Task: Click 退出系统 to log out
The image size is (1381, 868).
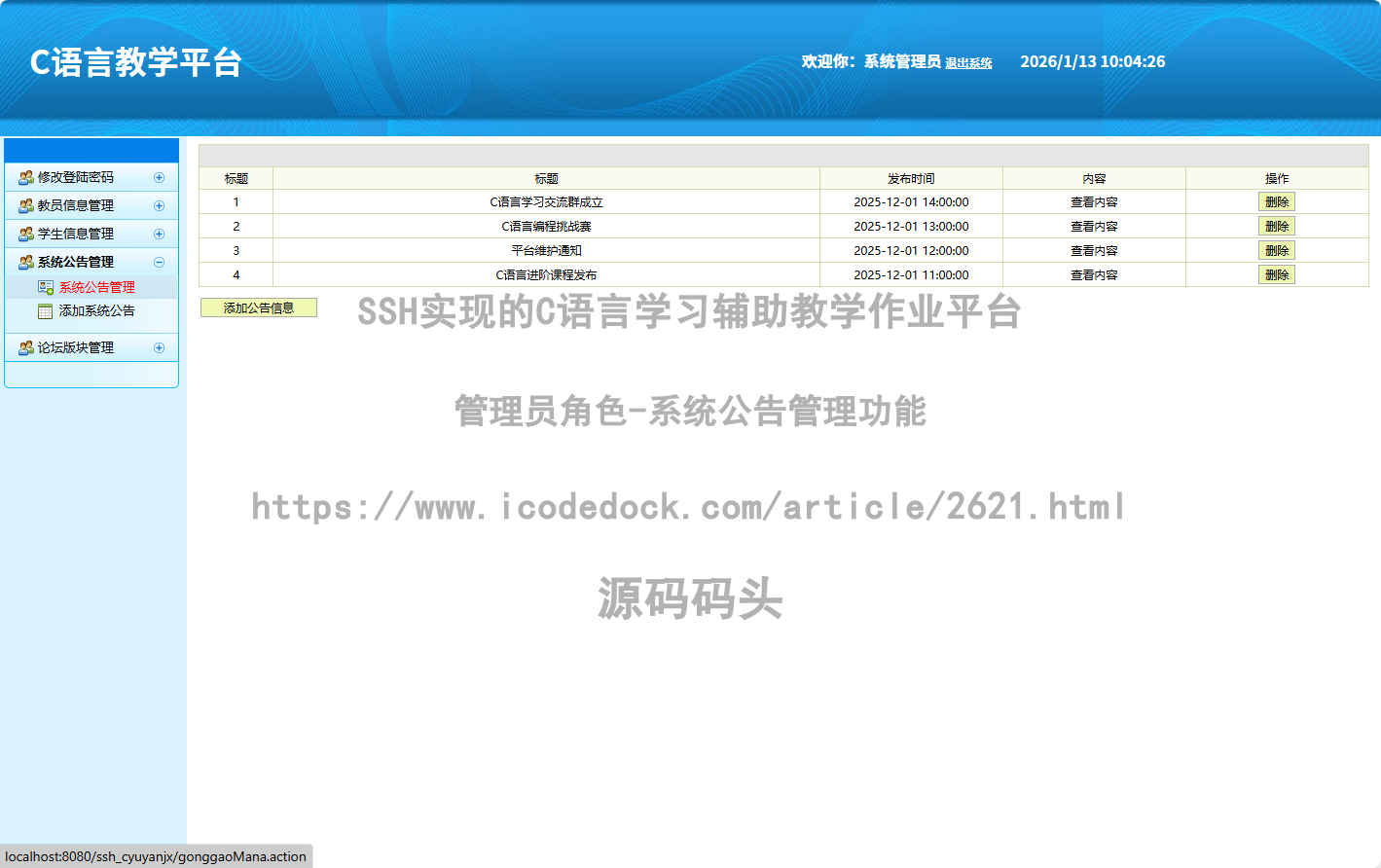Action: coord(968,62)
